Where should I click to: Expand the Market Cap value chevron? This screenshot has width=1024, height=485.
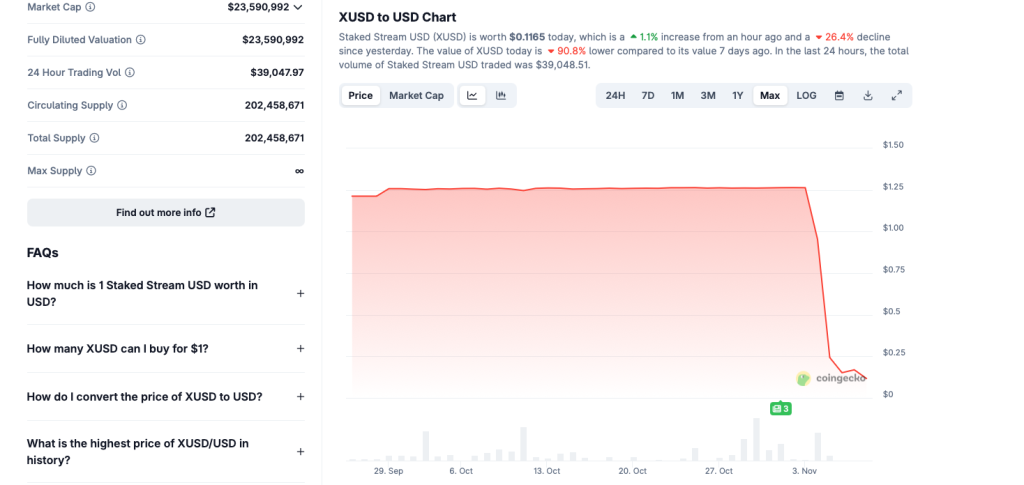(x=298, y=7)
